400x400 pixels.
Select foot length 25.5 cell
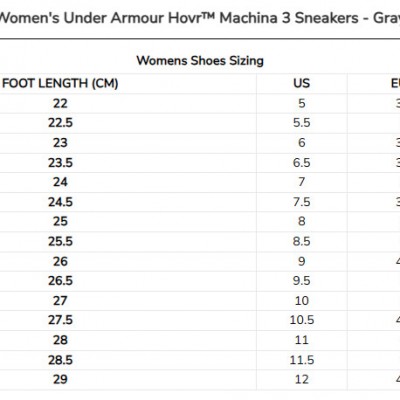(60, 241)
